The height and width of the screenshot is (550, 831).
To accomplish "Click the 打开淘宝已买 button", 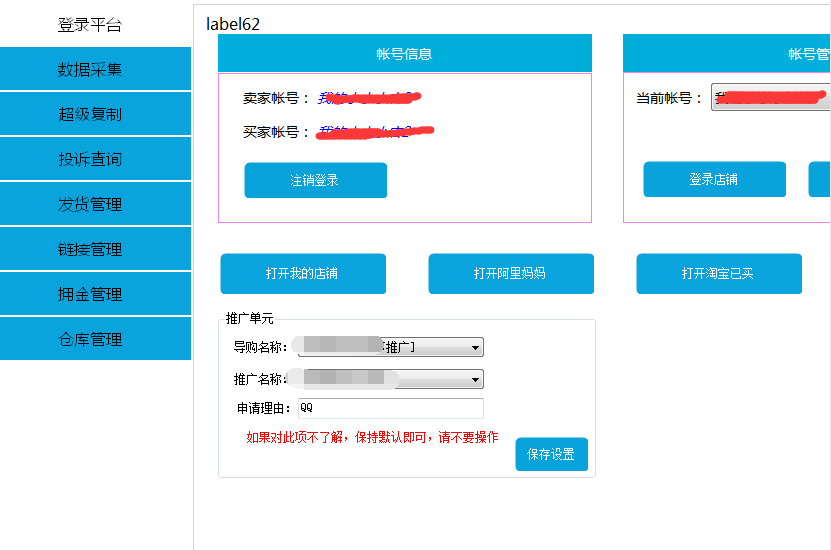I will [x=718, y=273].
